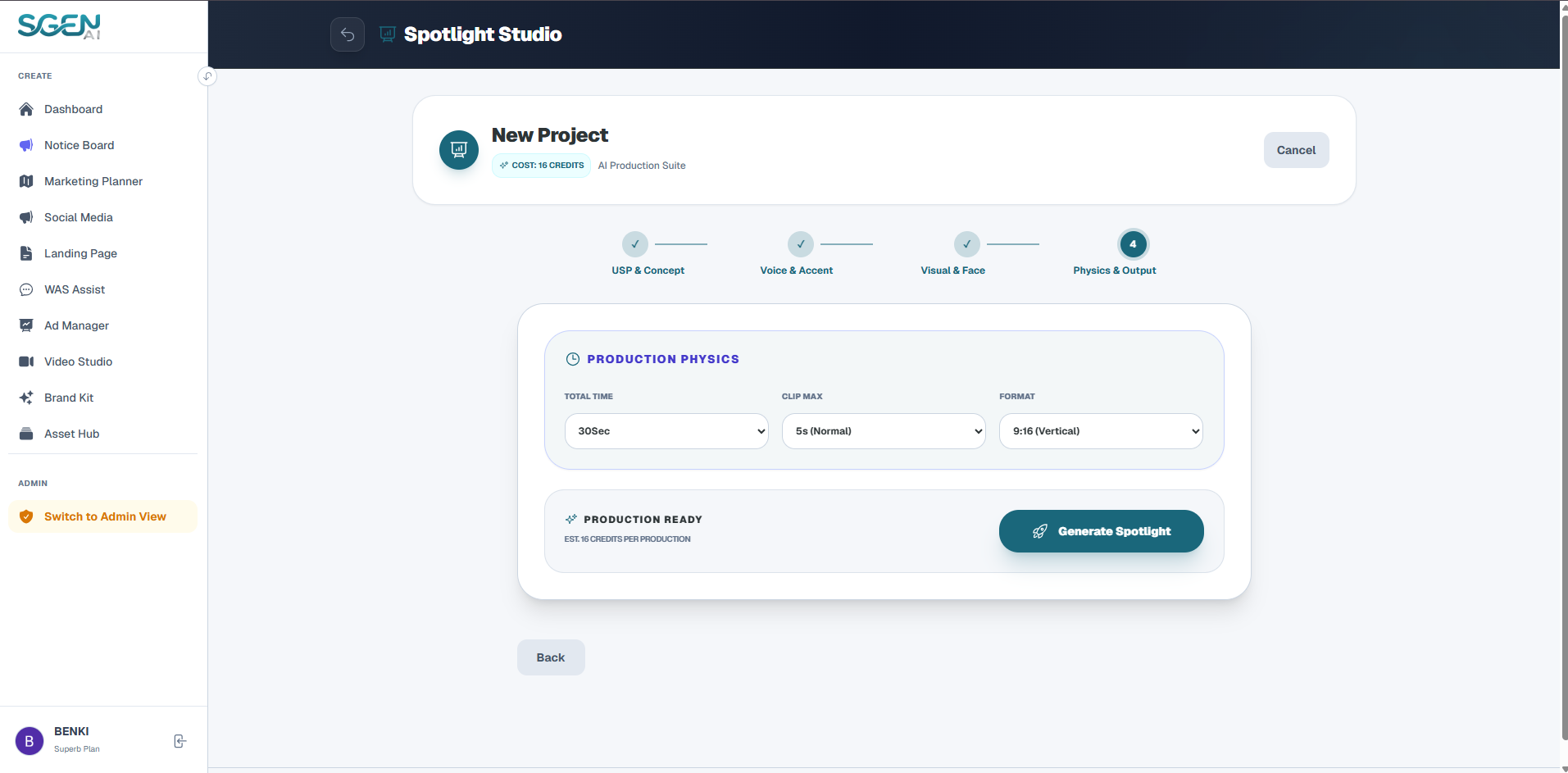Go to the USP & Concept step

pos(635,244)
